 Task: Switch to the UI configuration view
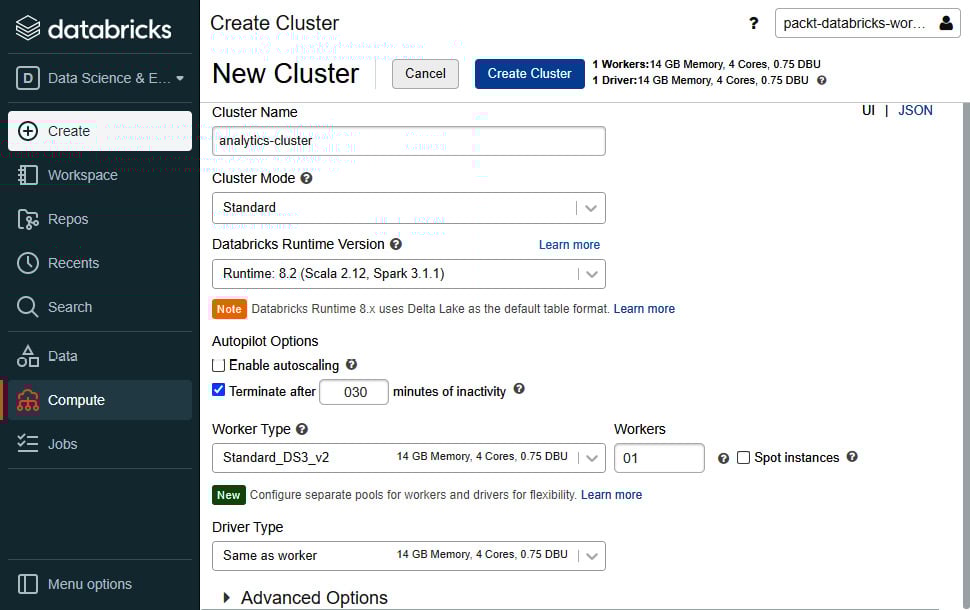pos(869,110)
